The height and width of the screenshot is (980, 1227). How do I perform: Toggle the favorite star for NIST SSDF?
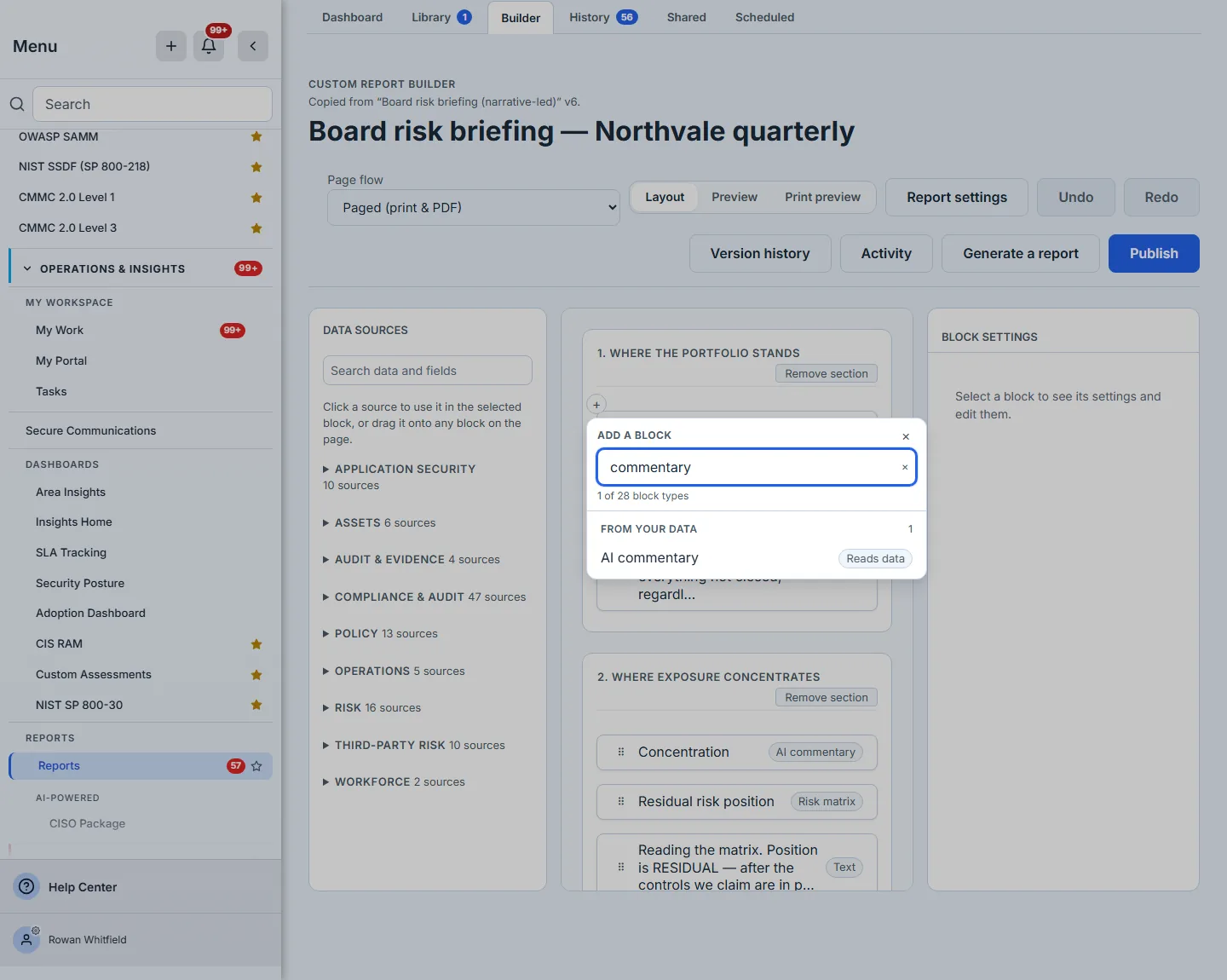(256, 167)
